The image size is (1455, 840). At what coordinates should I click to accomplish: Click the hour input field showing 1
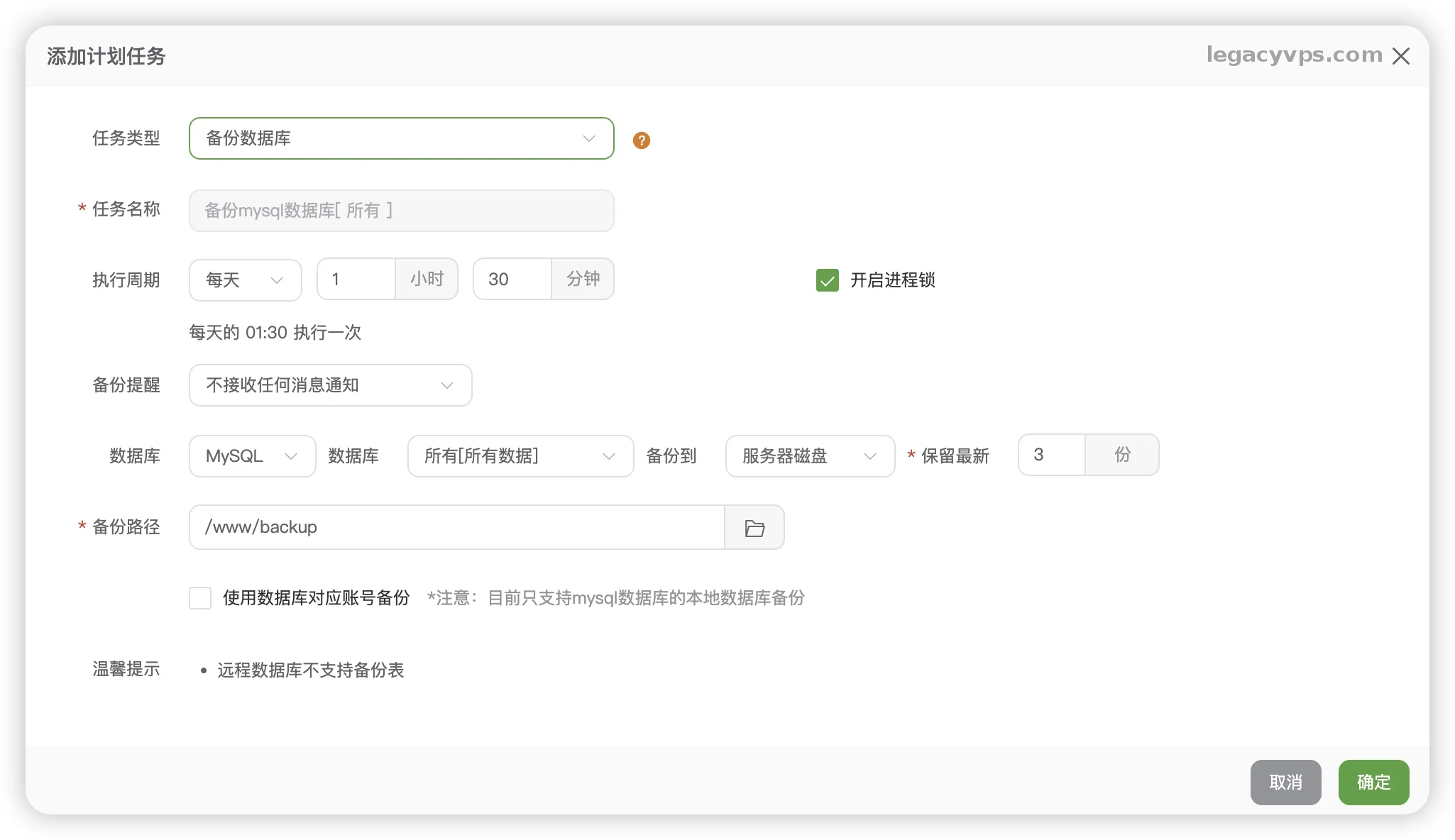(x=356, y=280)
